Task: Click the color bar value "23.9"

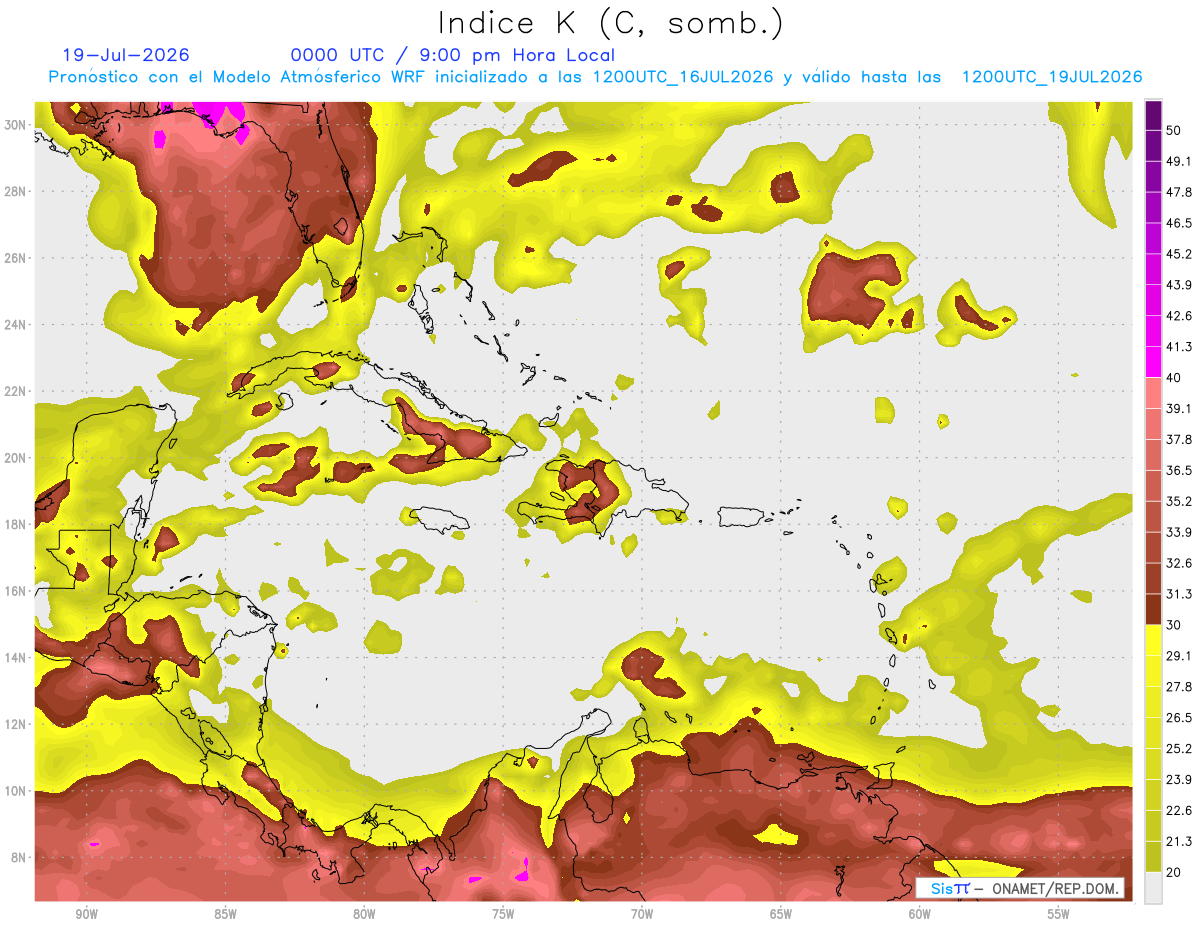Action: tap(1179, 780)
